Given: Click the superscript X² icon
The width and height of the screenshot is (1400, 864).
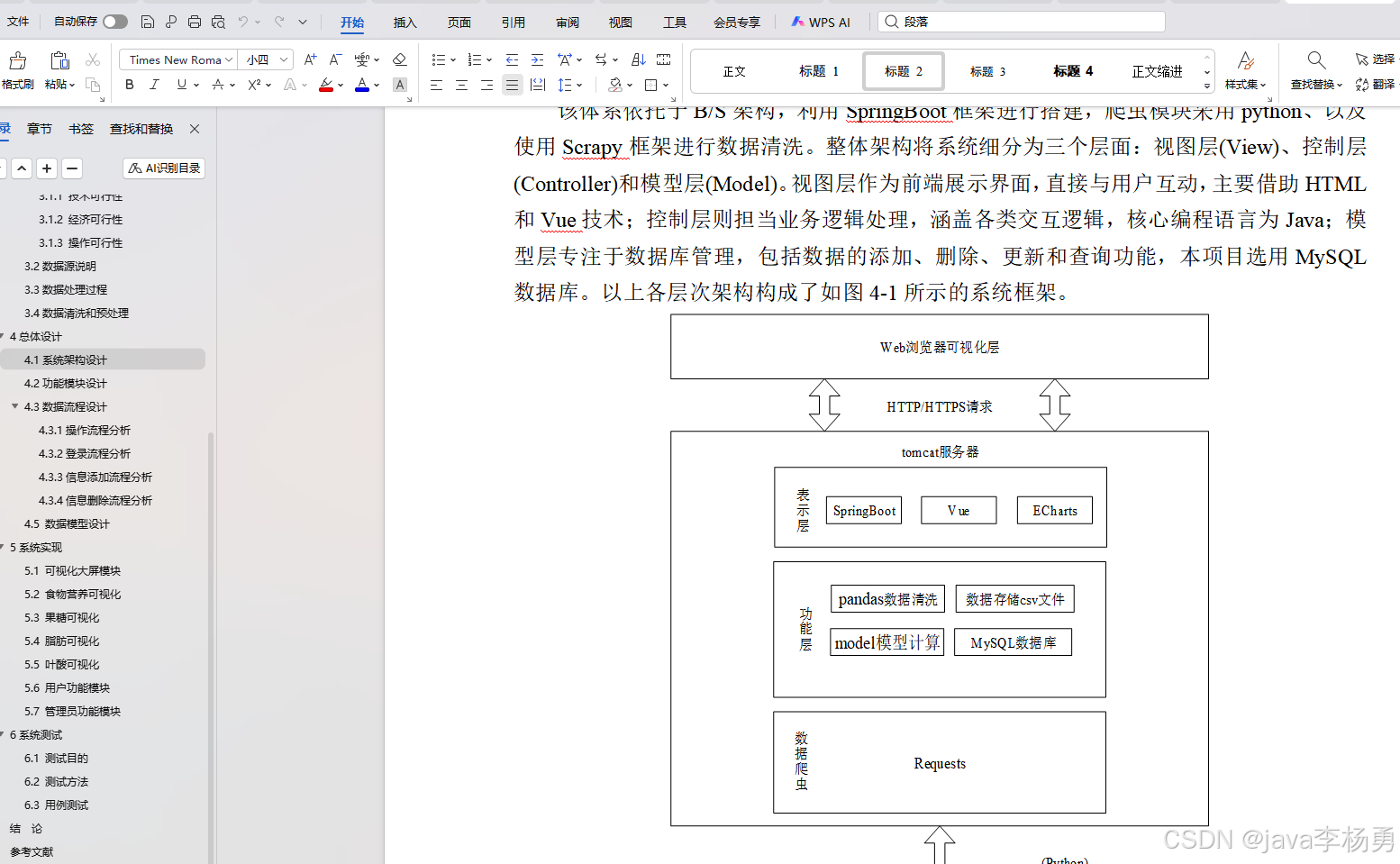Looking at the screenshot, I should [254, 84].
